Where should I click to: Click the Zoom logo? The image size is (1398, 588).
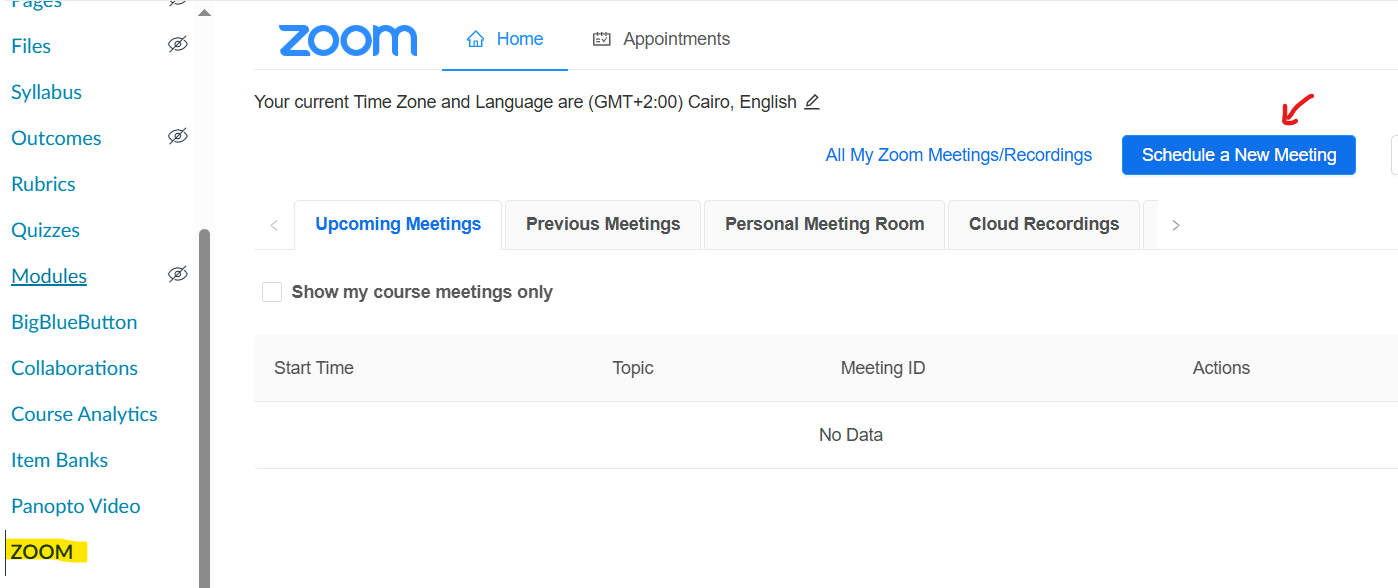(x=348, y=40)
